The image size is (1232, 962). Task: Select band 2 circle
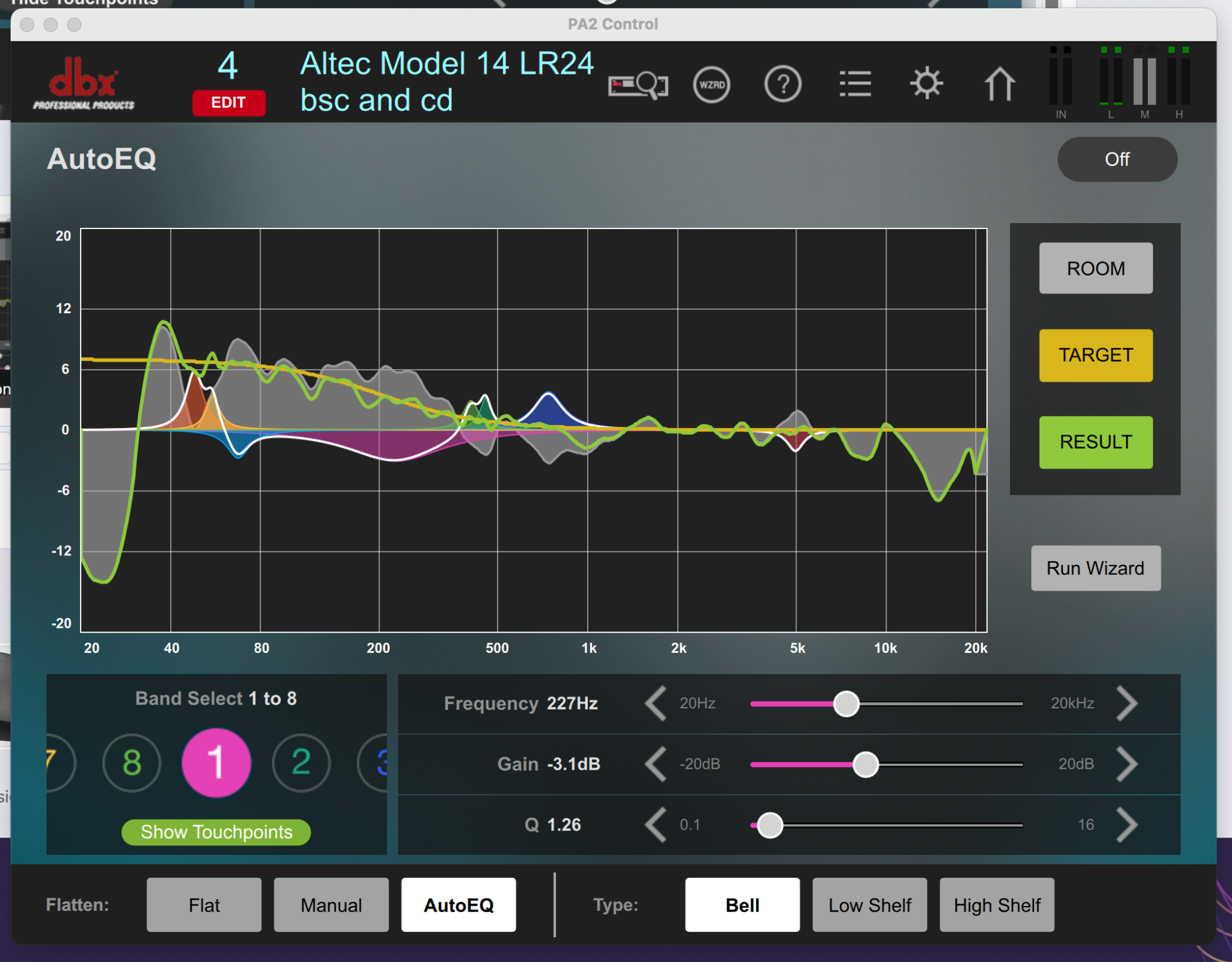[301, 763]
